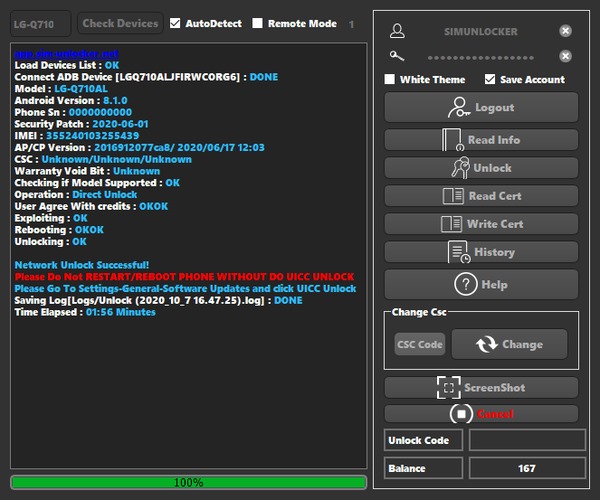The width and height of the screenshot is (600, 500).
Task: Toggle the AutoDetect checkbox
Action: click(x=175, y=23)
